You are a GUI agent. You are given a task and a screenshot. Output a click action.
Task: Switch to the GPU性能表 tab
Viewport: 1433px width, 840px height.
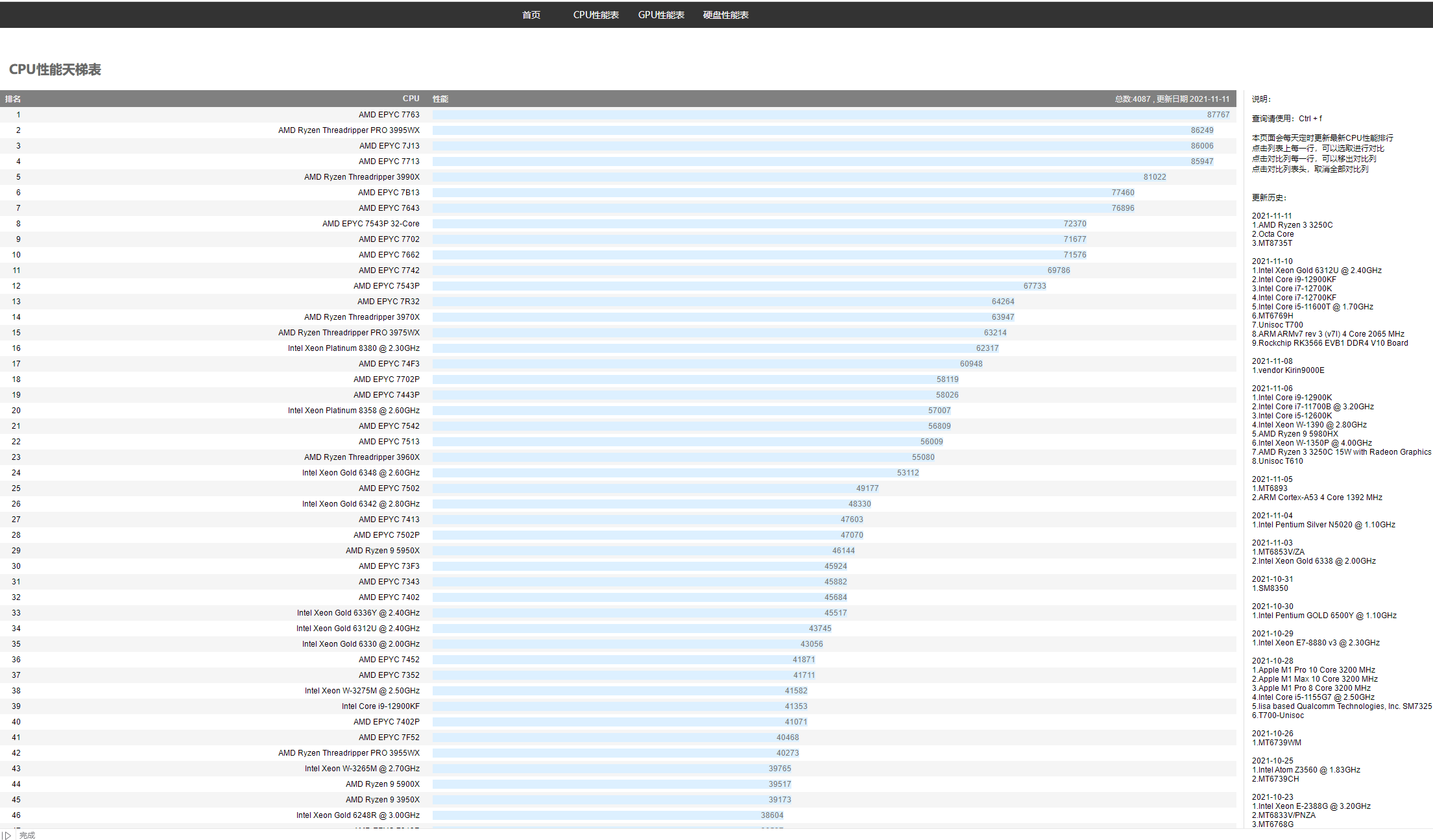click(661, 15)
